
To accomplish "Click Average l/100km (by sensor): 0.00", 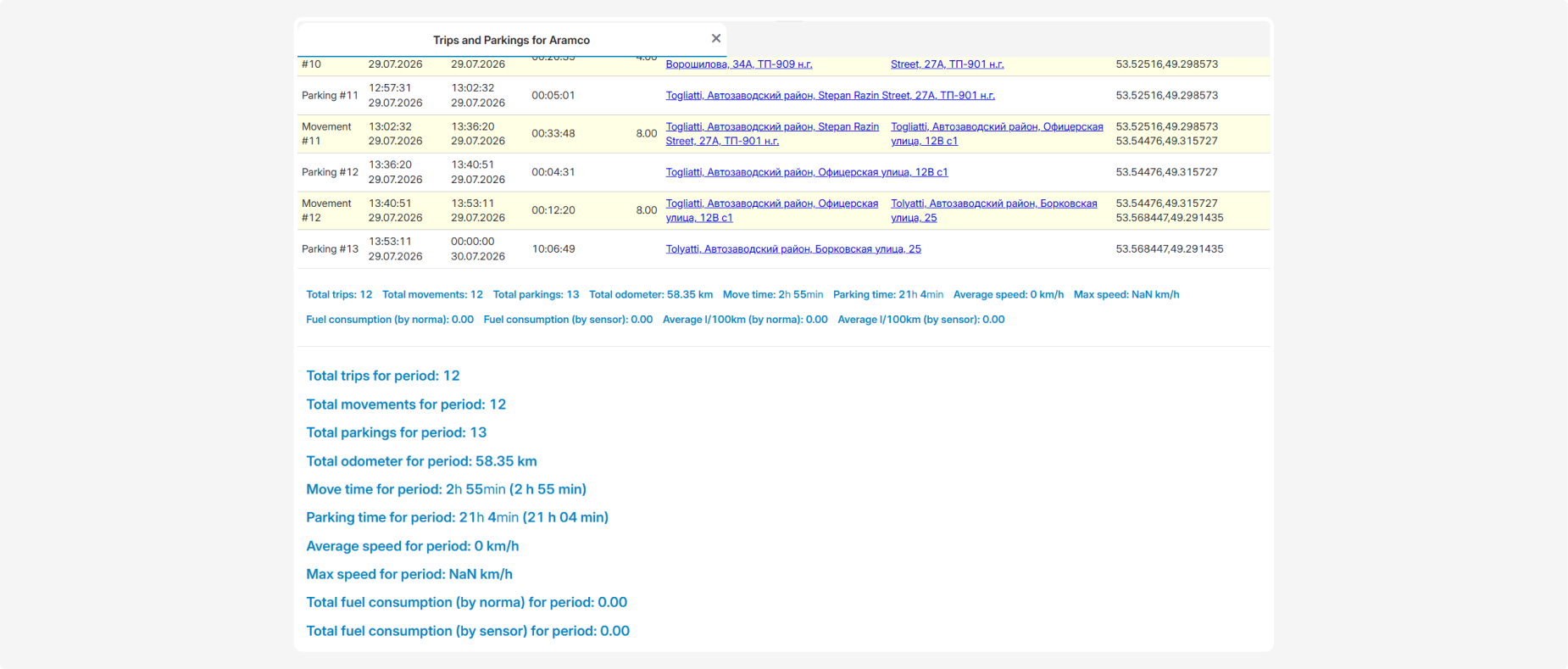I will 921,320.
